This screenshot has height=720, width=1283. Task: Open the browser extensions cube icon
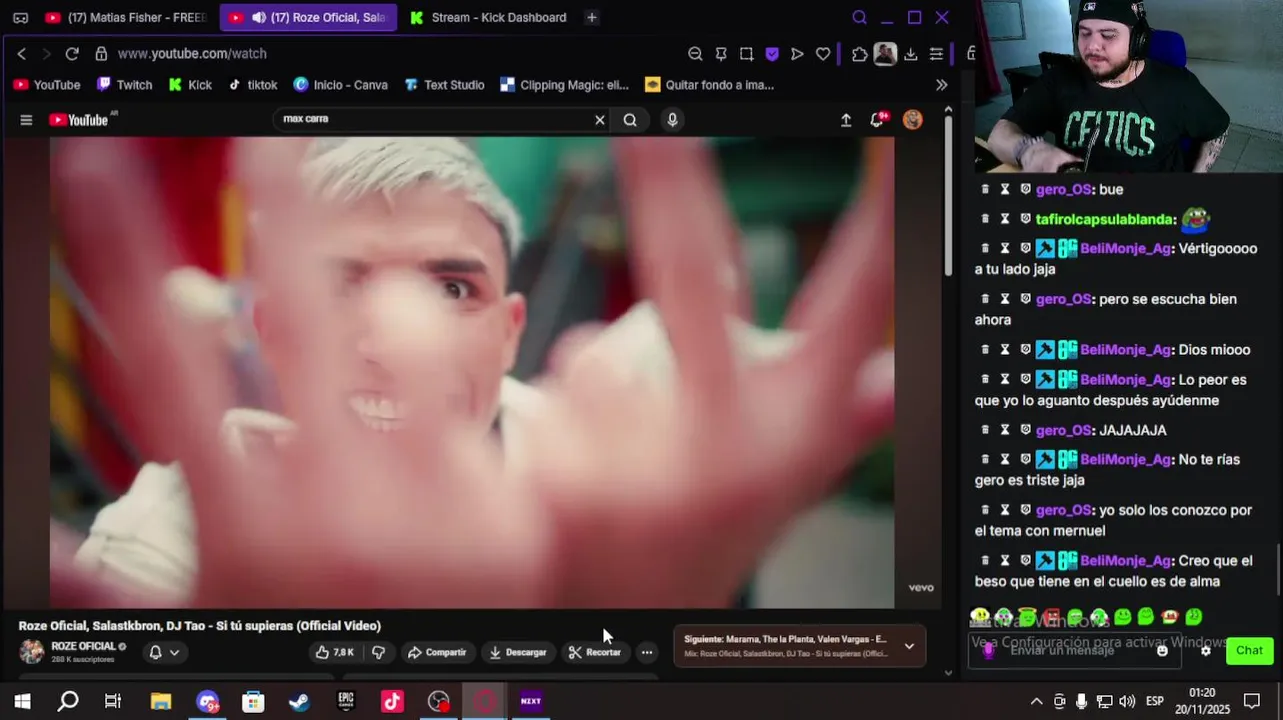tap(859, 54)
